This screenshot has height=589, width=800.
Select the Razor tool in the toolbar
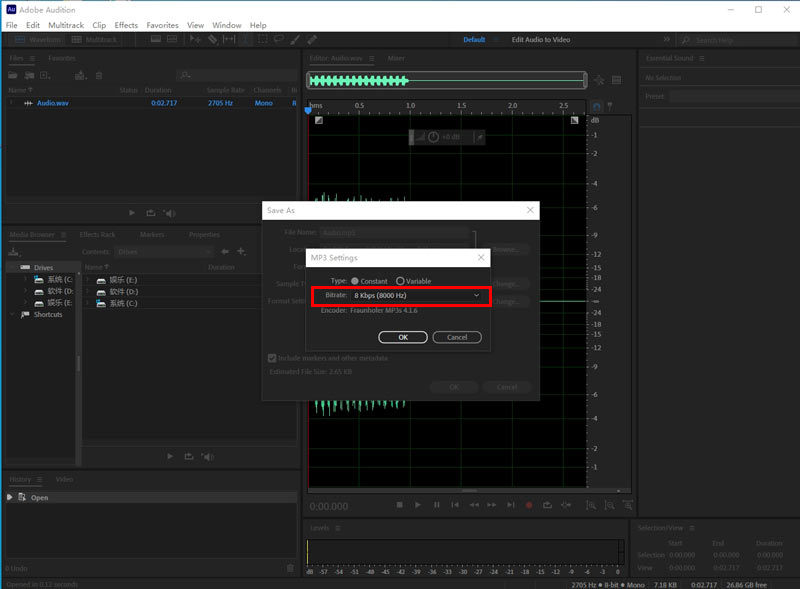212,39
